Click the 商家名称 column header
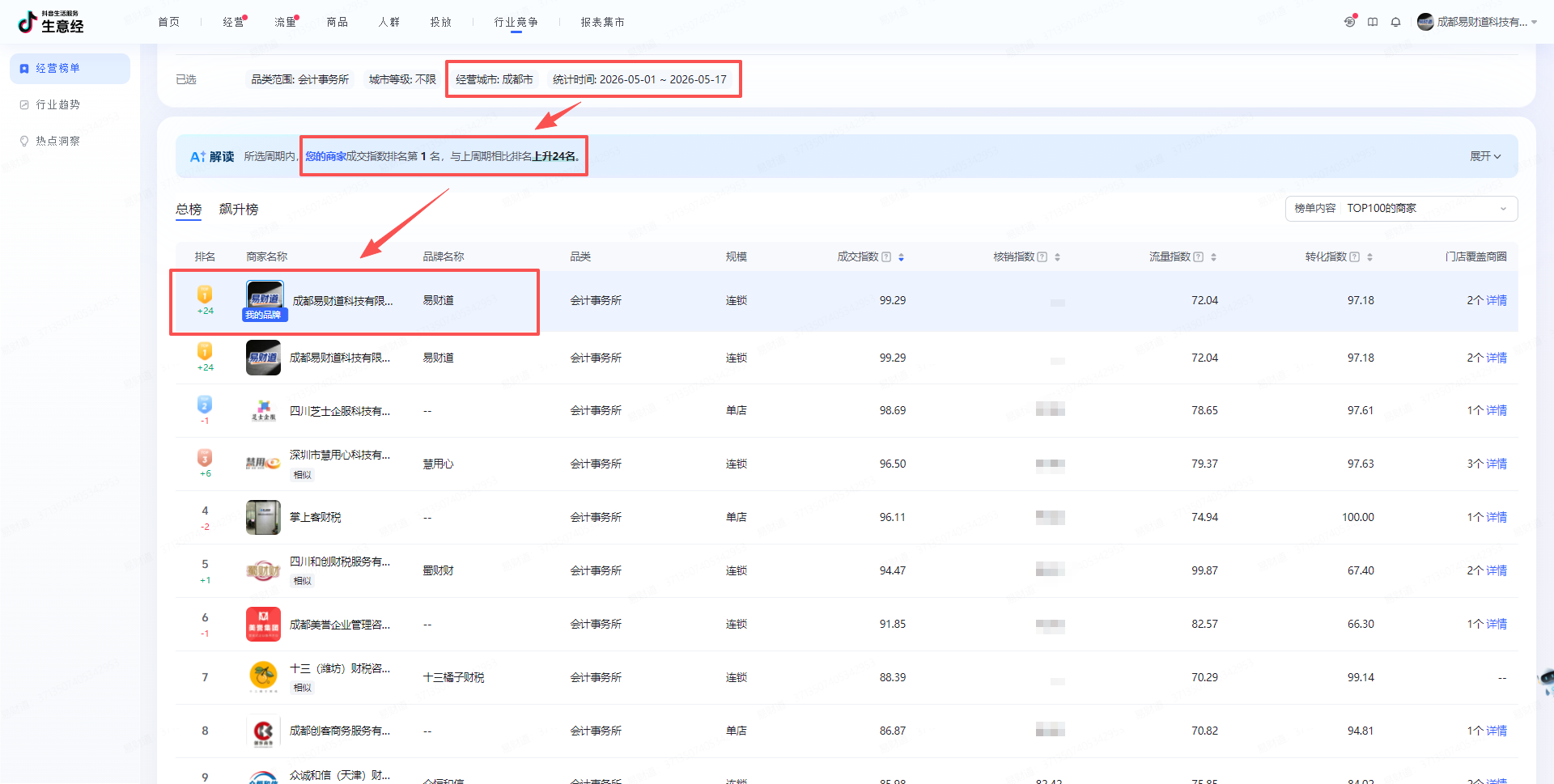Viewport: 1554px width, 784px height. point(267,257)
